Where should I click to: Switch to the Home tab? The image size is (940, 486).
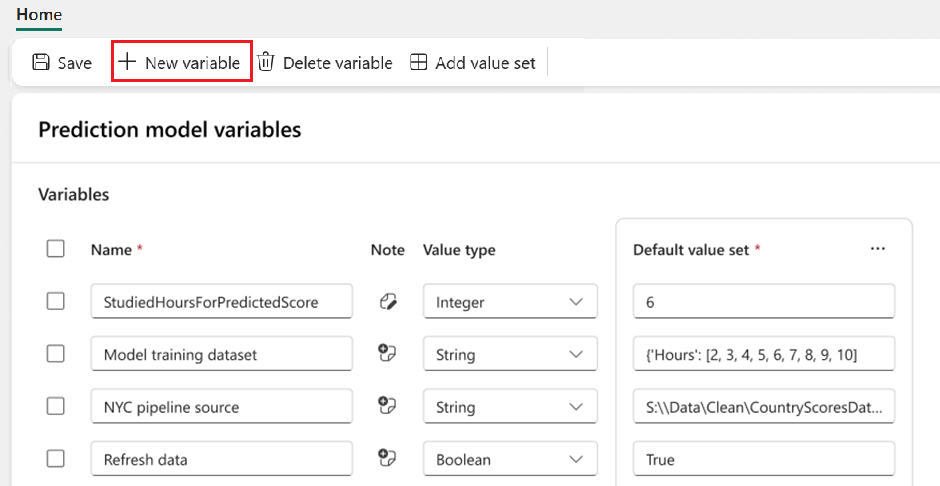click(x=39, y=15)
